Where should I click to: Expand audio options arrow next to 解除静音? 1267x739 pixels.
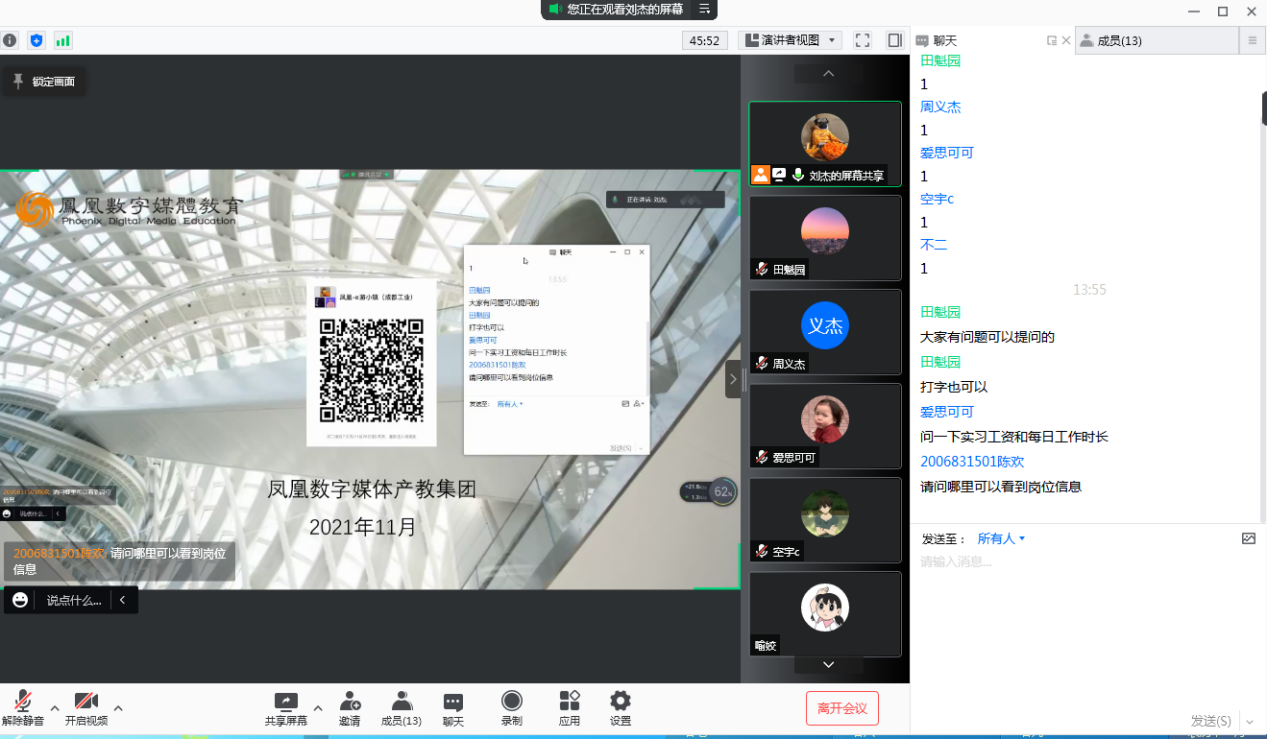tap(54, 708)
